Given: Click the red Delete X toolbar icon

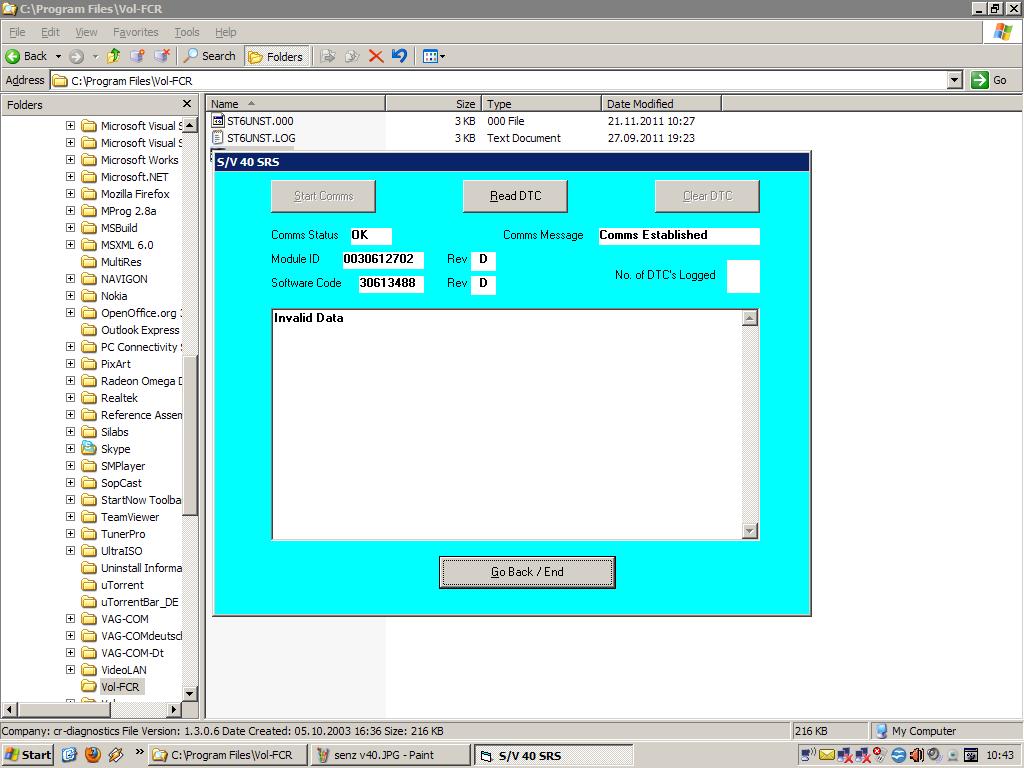Looking at the screenshot, I should (x=376, y=56).
